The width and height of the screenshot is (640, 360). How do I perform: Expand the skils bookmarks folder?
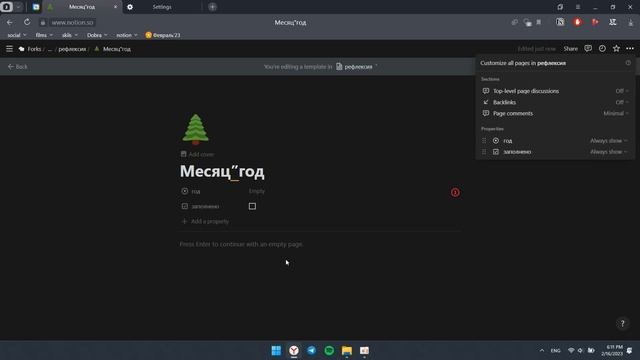tap(69, 35)
